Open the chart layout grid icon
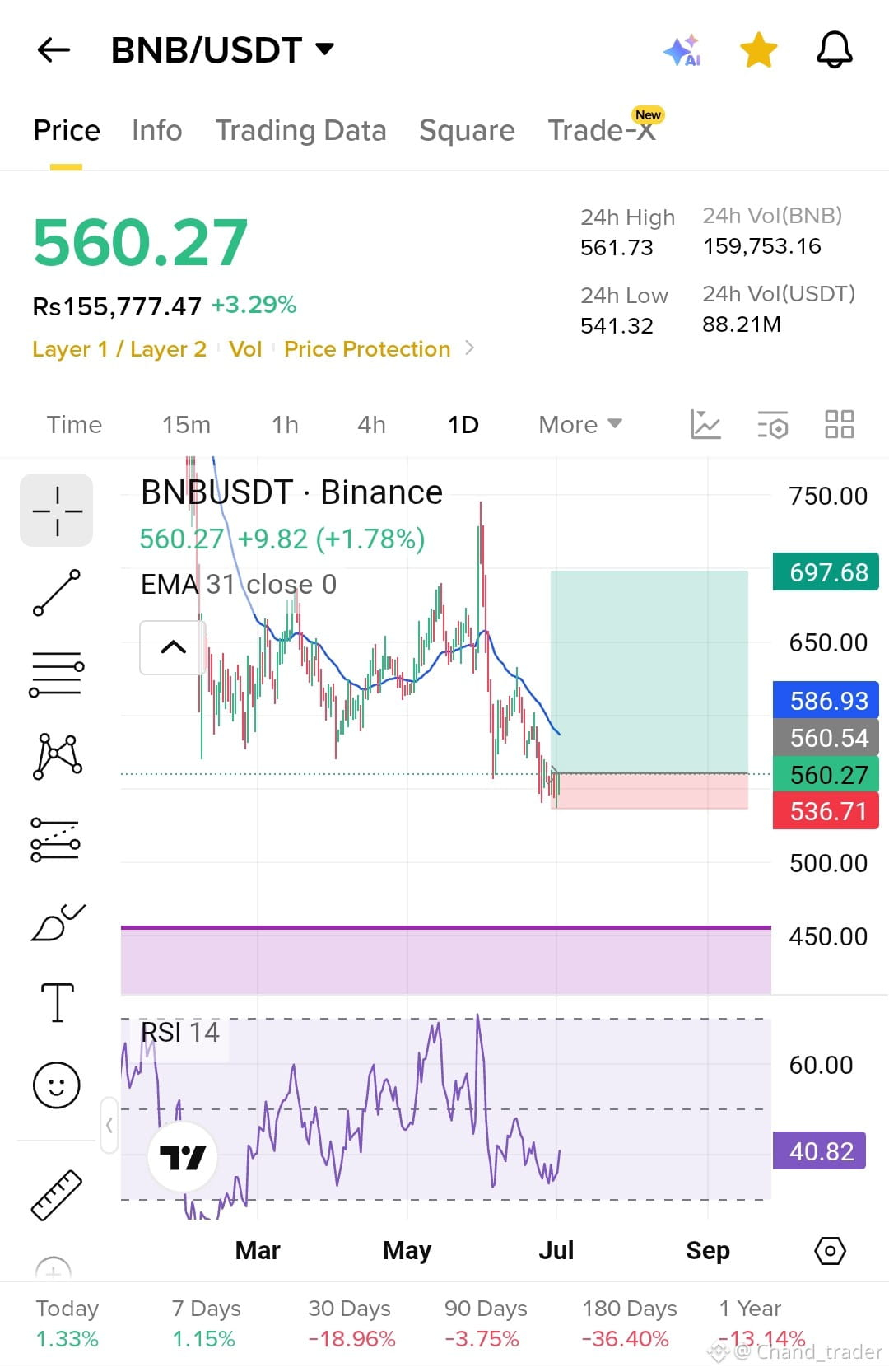The width and height of the screenshot is (889, 1372). coord(839,425)
